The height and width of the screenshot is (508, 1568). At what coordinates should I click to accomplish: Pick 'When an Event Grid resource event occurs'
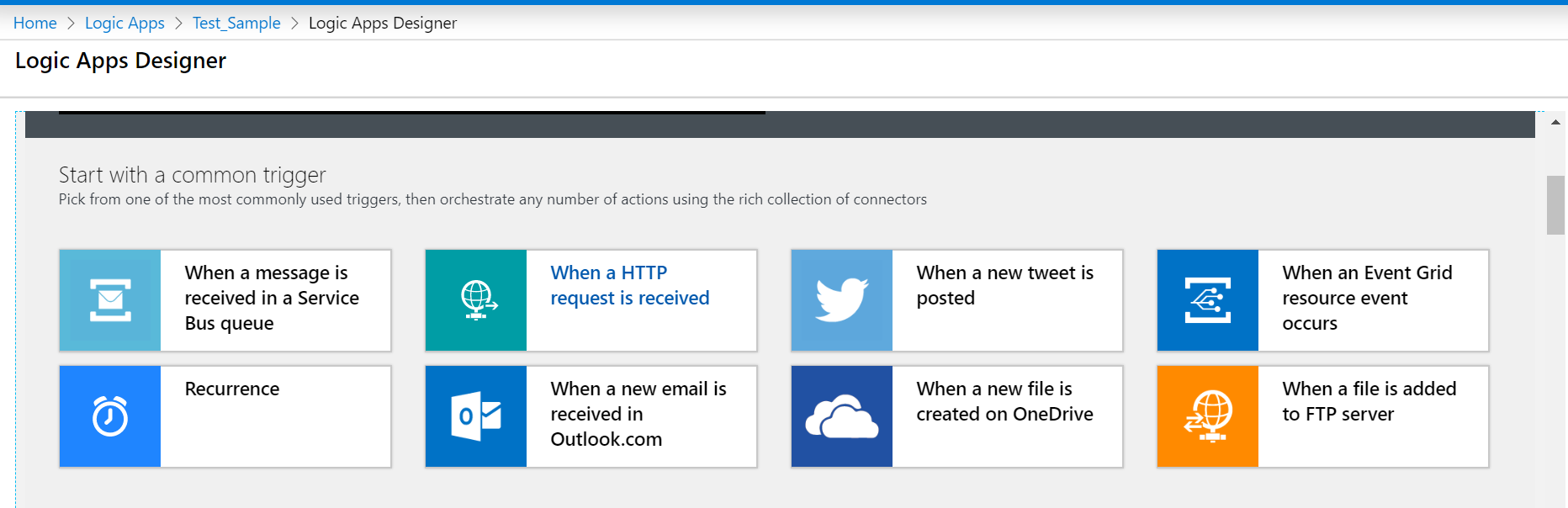pyautogui.click(x=1366, y=298)
